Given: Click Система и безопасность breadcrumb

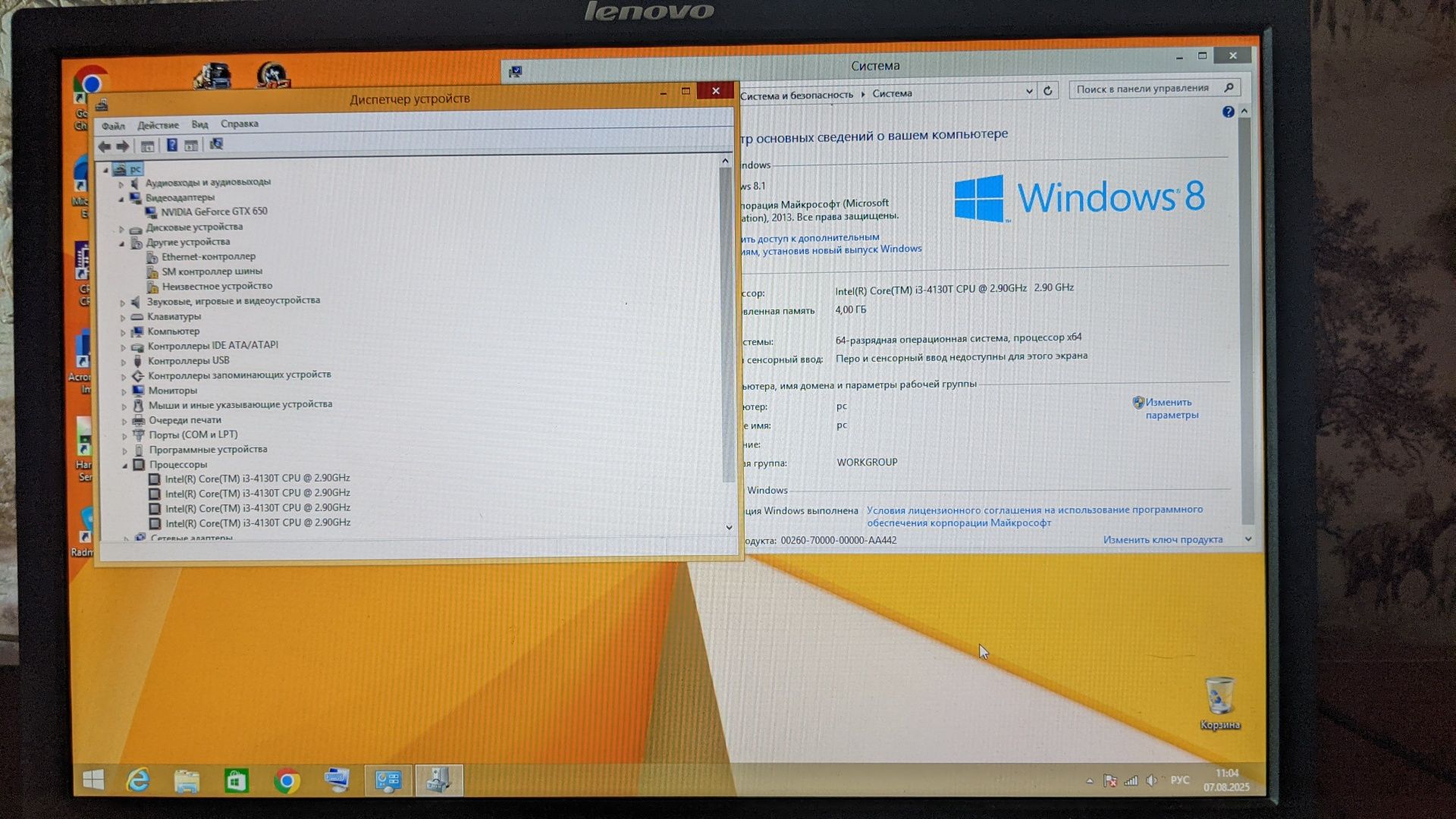Looking at the screenshot, I should 796,95.
